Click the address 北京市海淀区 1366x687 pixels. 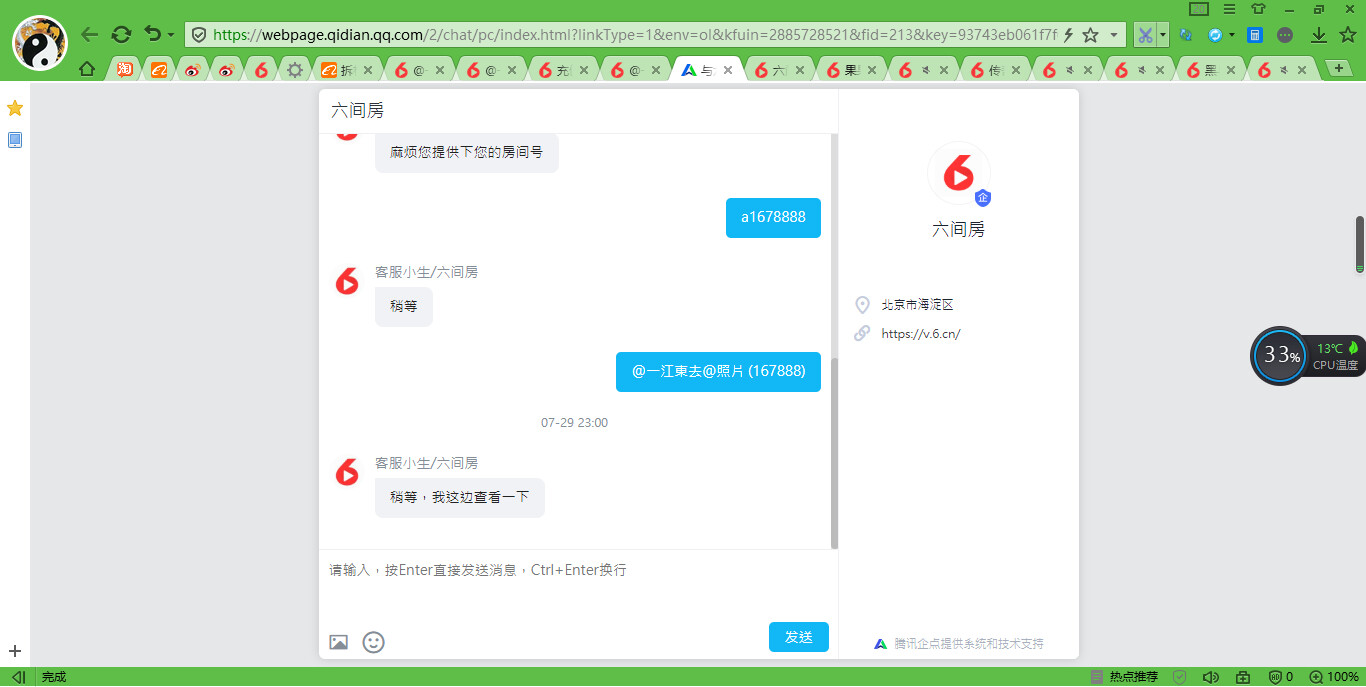917,305
